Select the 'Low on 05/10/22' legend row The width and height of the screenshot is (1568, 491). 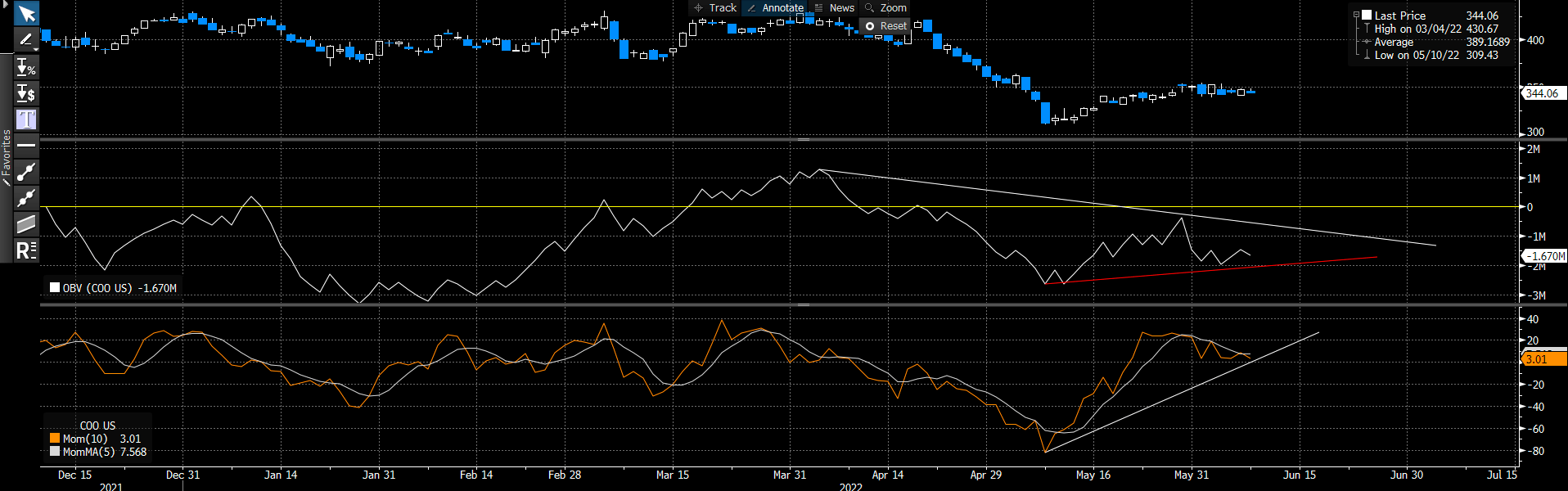click(1437, 55)
